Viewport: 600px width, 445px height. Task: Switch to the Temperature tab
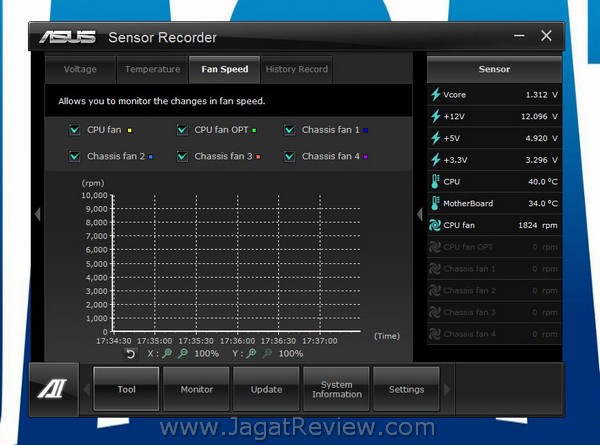152,69
